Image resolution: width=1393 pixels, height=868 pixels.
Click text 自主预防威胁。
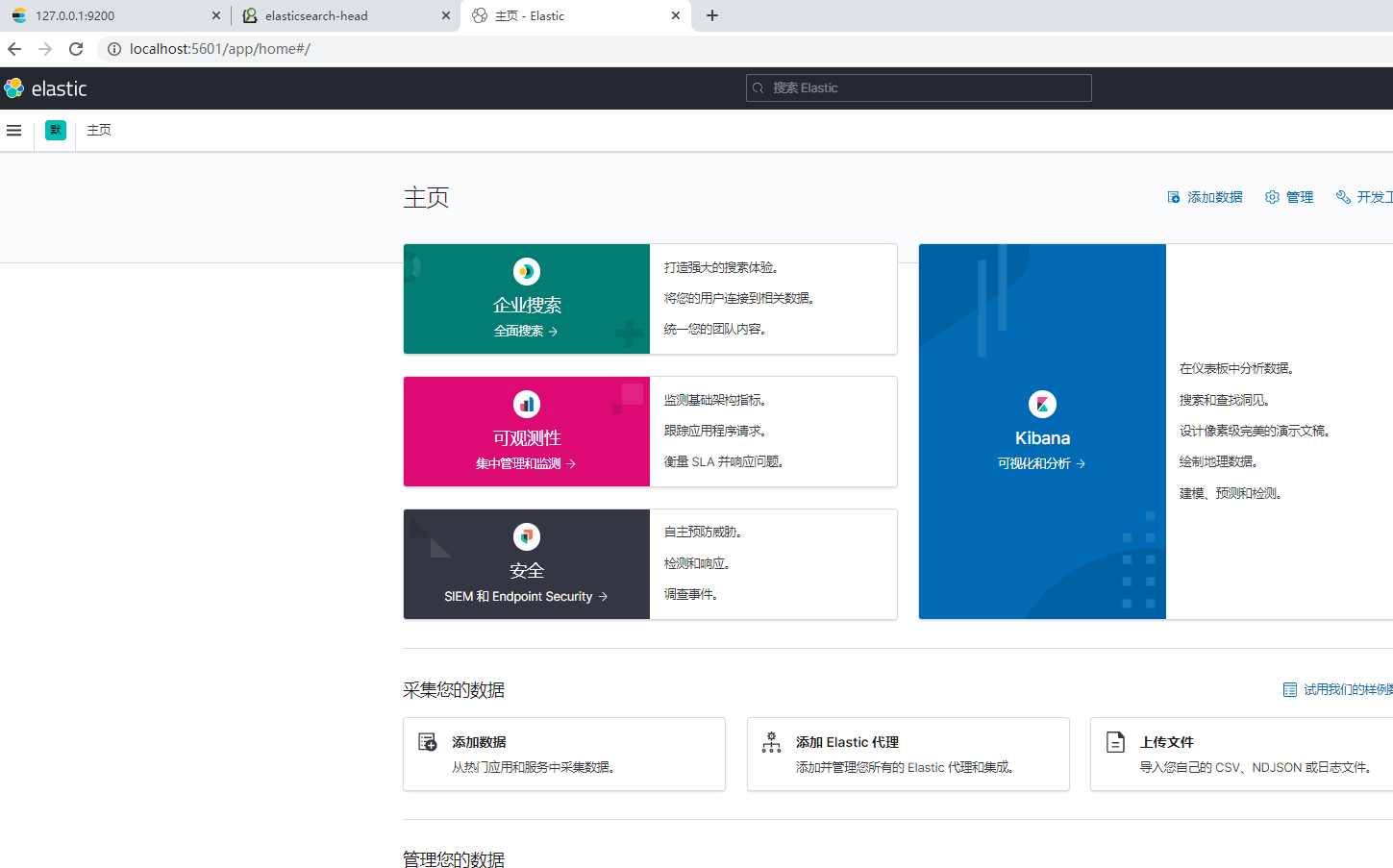704,532
